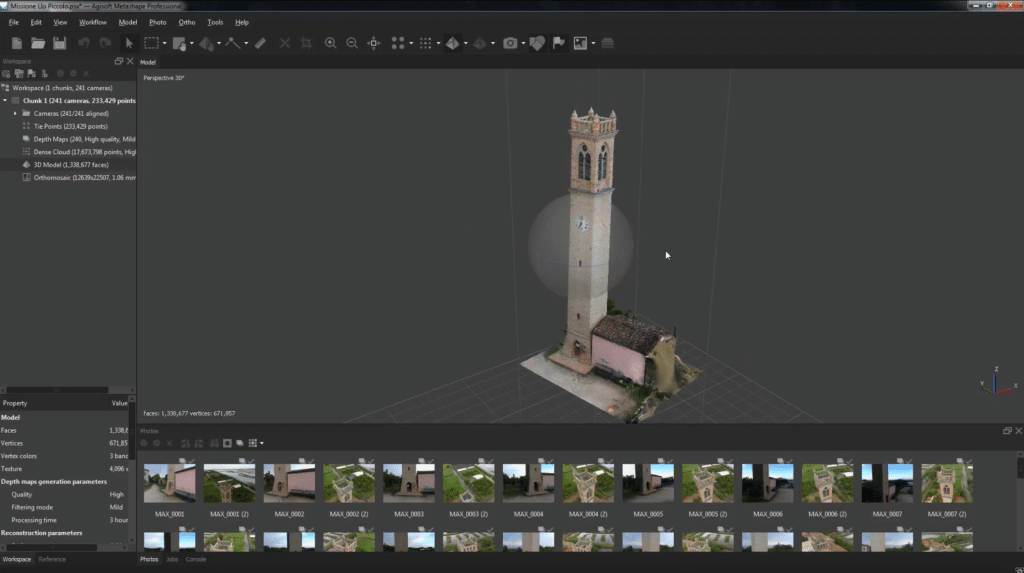Select the Rectangle Selection tool
This screenshot has width=1024, height=573.
click(x=152, y=43)
